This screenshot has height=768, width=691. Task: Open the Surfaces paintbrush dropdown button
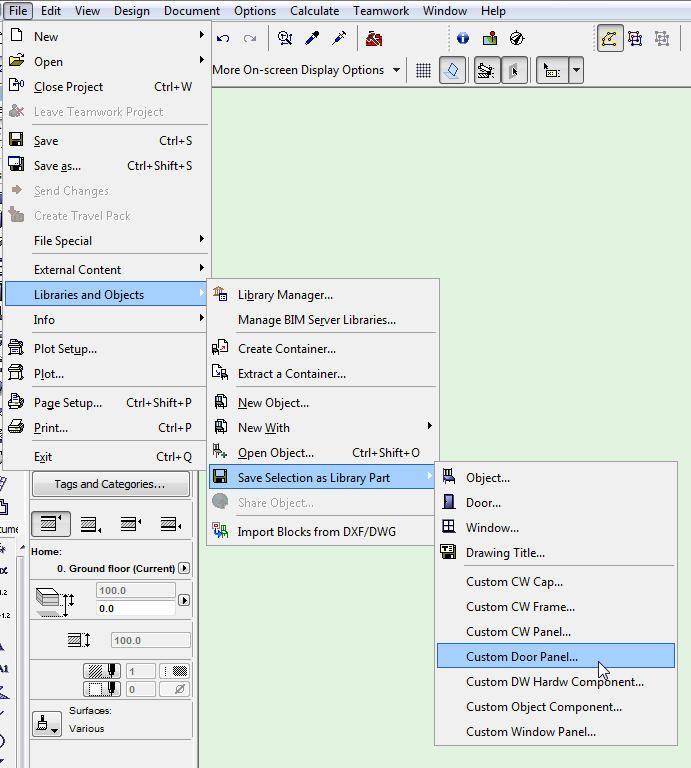point(47,724)
